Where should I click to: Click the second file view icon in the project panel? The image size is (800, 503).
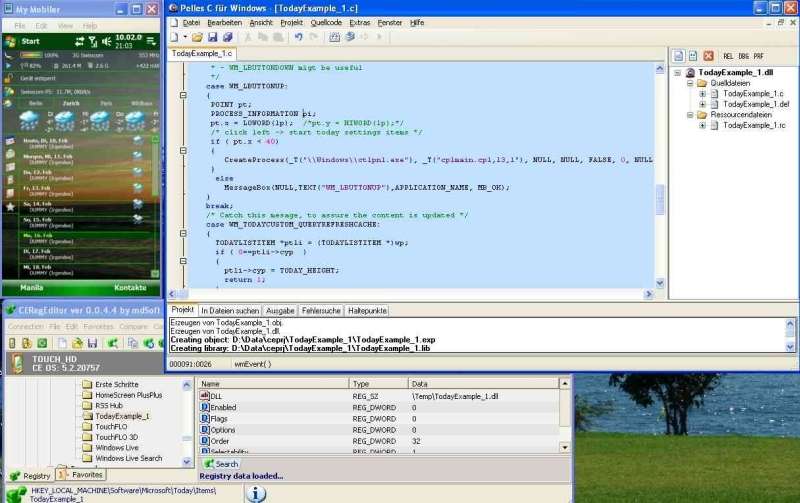coord(693,56)
